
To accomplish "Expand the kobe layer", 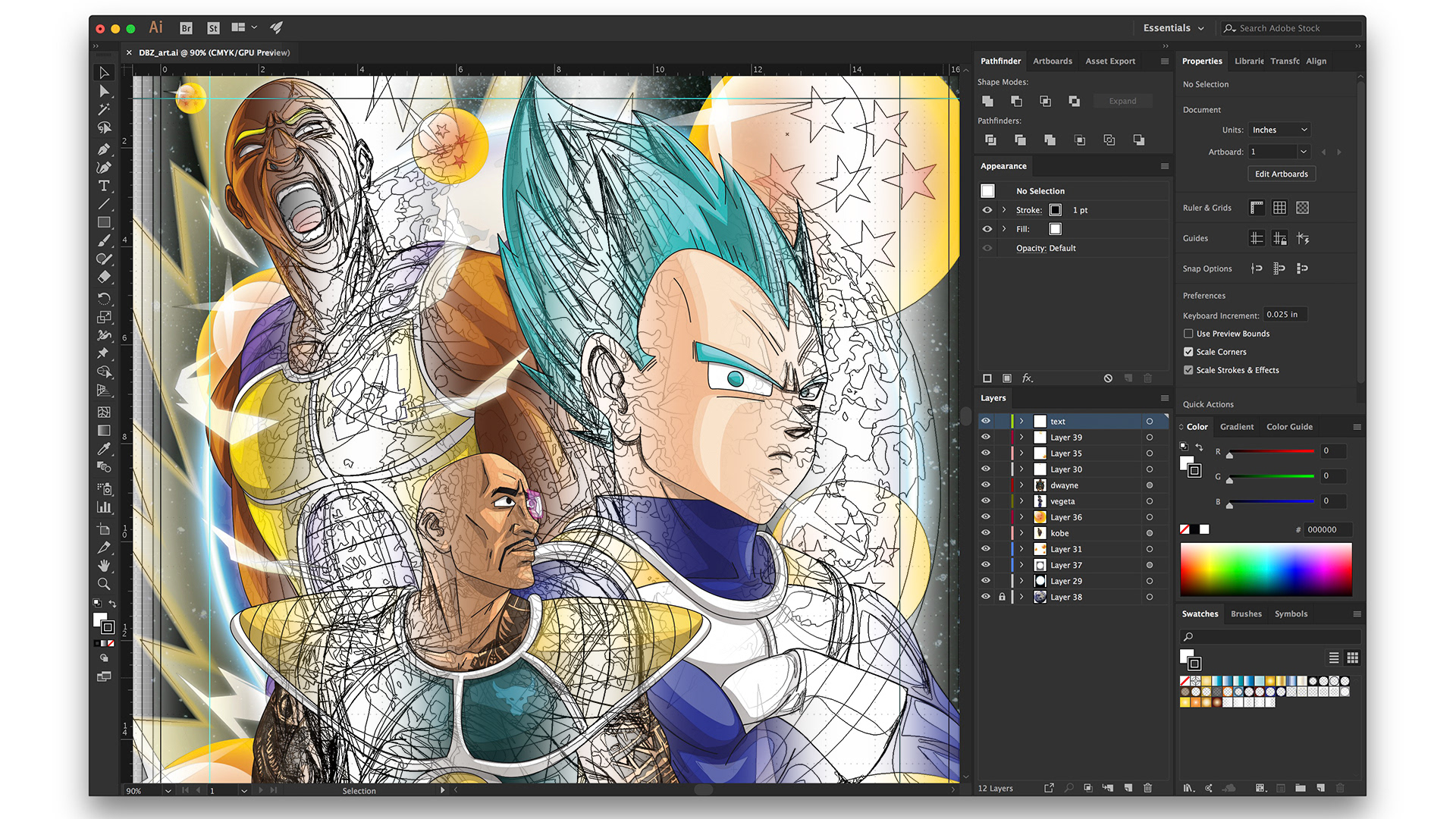I will click(1021, 533).
